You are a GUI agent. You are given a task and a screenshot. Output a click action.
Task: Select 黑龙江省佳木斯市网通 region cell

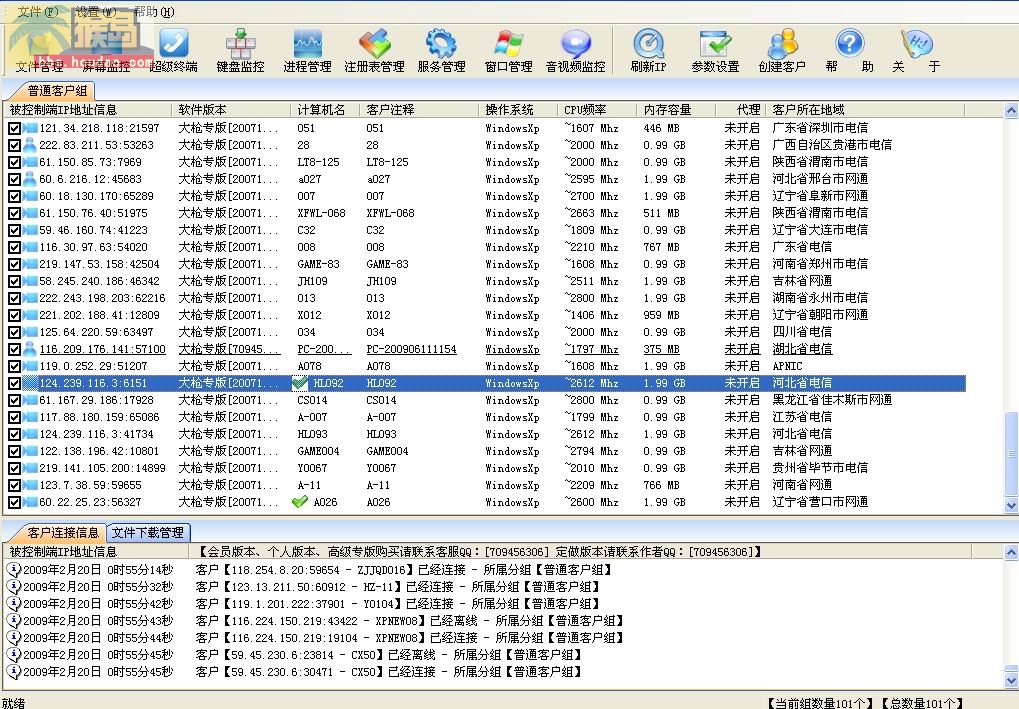[x=832, y=400]
